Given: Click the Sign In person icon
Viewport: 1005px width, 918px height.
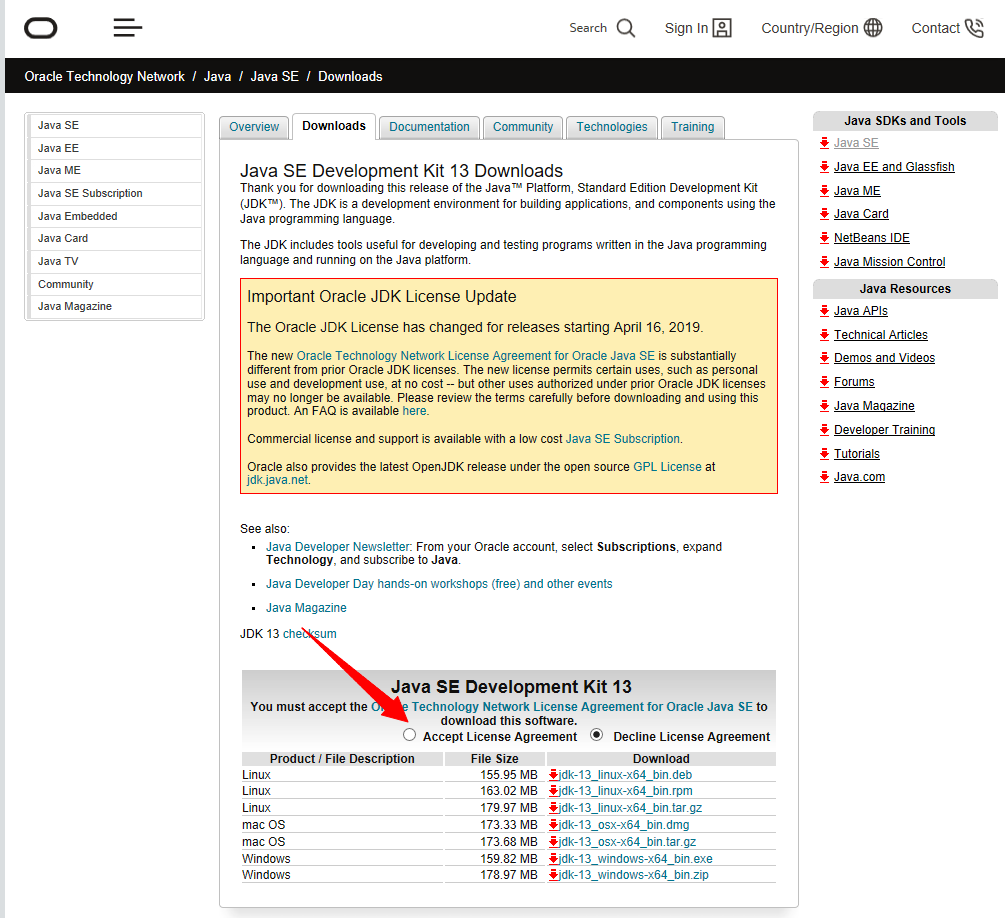Looking at the screenshot, I should [722, 28].
